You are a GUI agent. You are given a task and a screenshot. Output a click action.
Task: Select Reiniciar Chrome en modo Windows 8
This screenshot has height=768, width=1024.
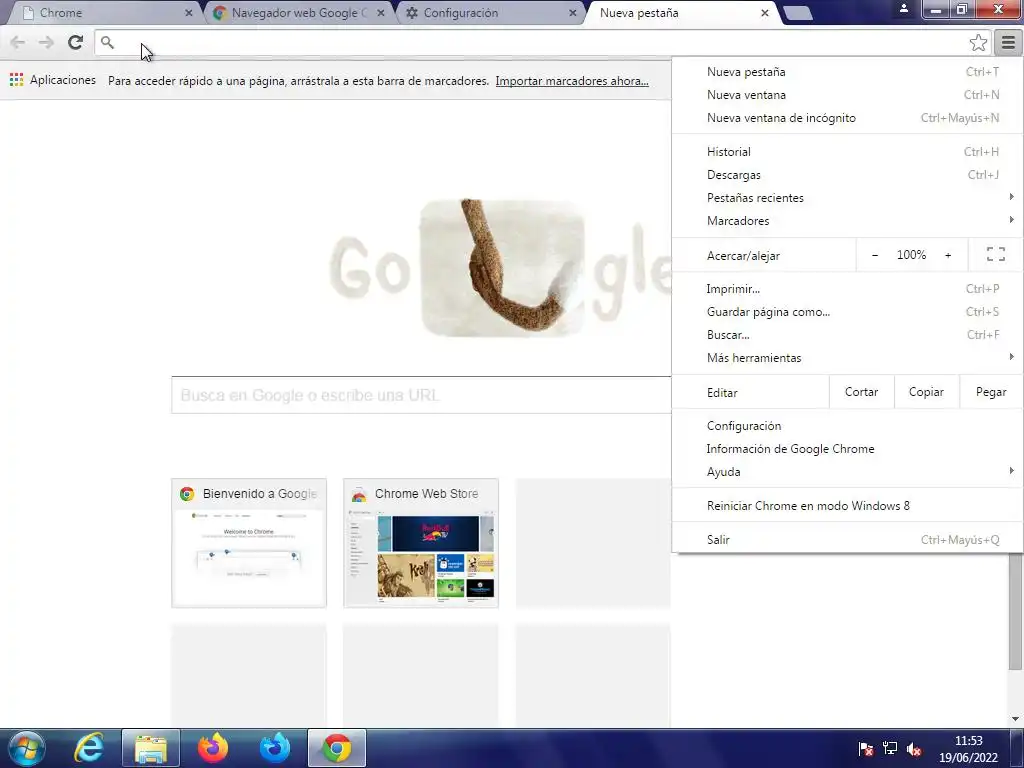[x=847, y=505]
